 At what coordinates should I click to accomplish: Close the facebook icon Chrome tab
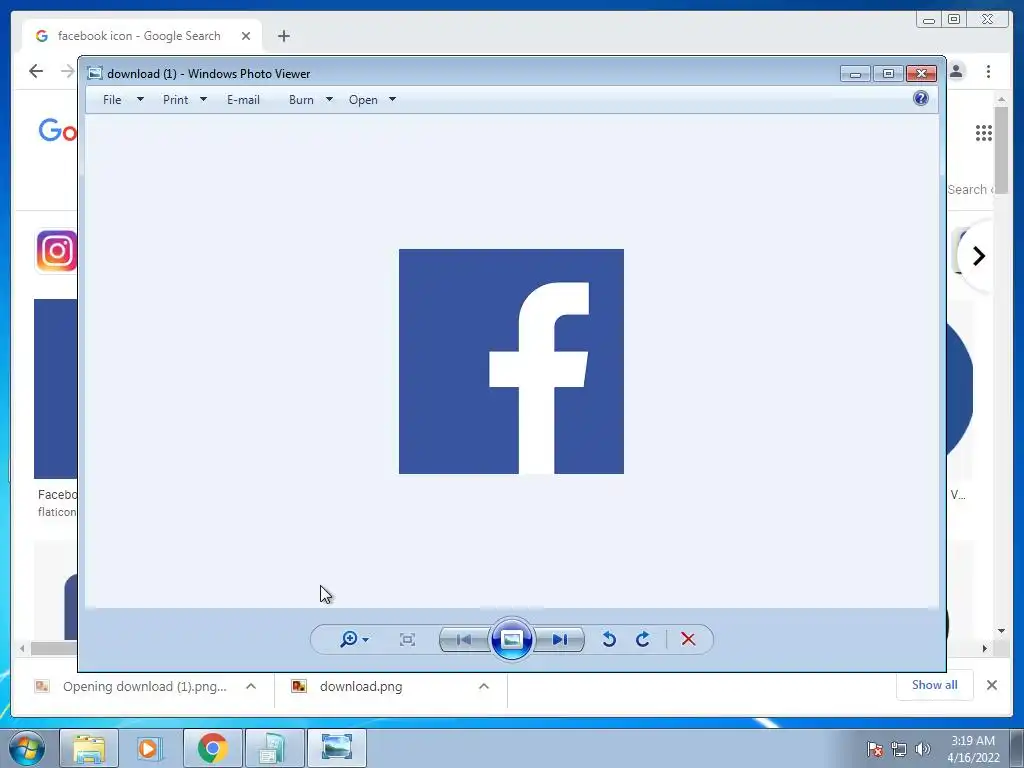pos(246,36)
